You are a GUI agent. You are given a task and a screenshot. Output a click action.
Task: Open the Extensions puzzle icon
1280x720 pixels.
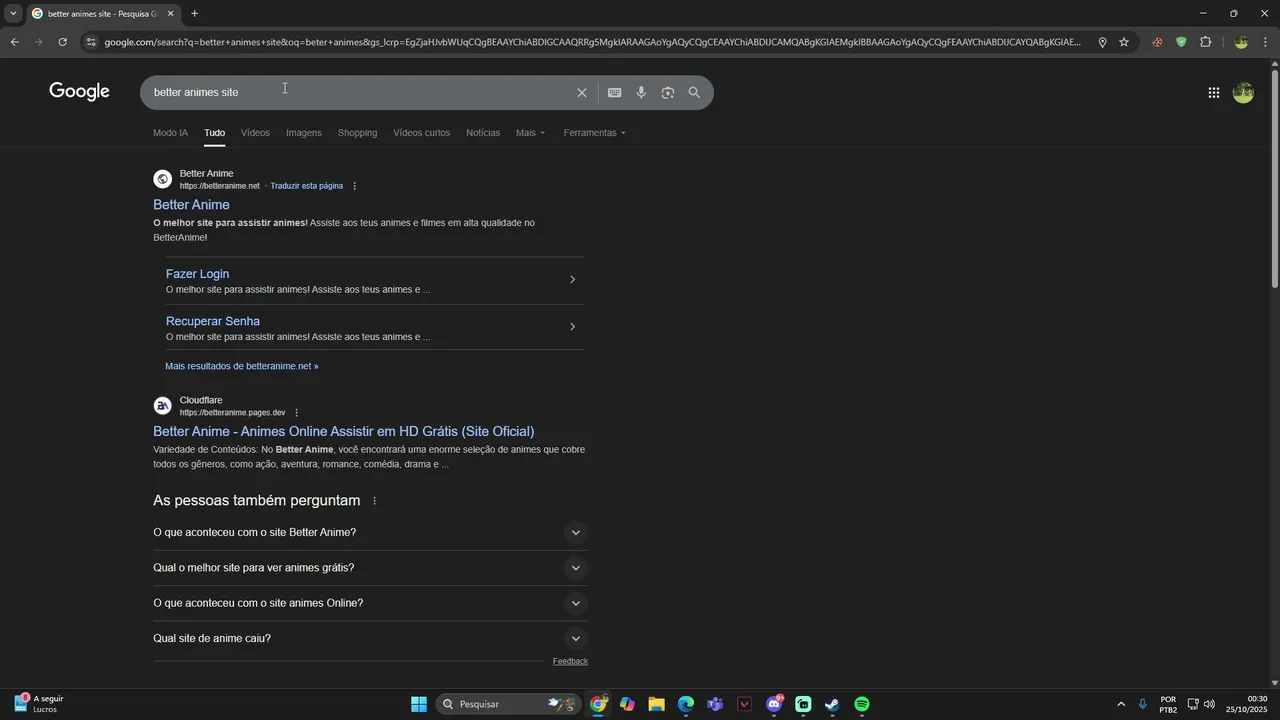pyautogui.click(x=1205, y=42)
